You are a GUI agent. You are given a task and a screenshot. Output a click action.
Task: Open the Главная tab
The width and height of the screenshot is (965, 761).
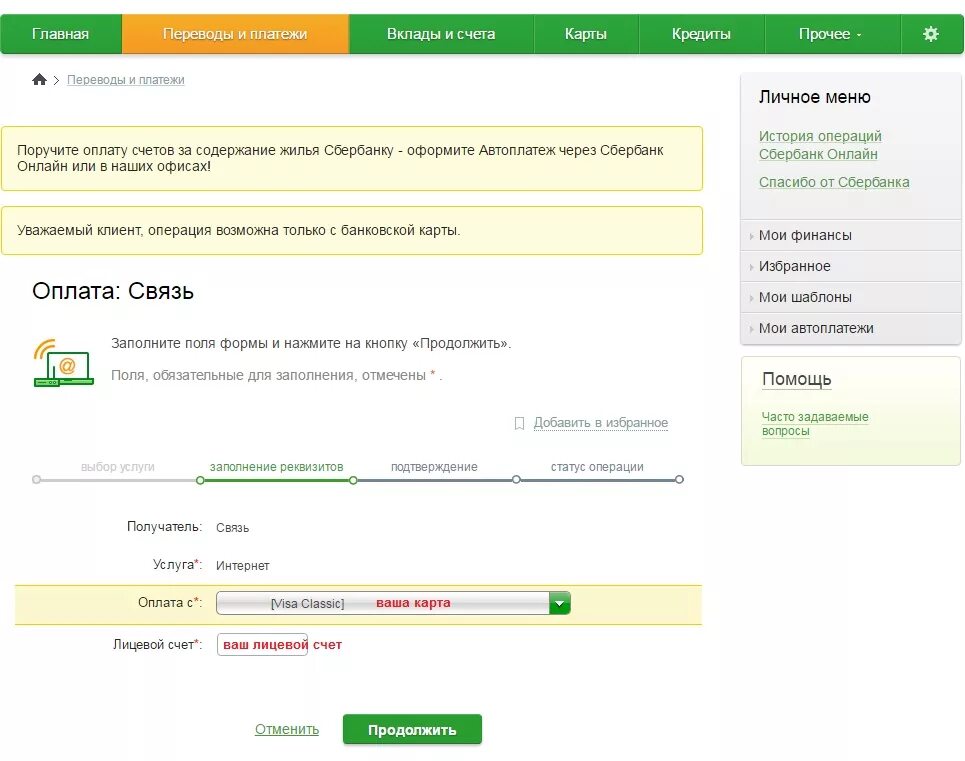point(60,34)
